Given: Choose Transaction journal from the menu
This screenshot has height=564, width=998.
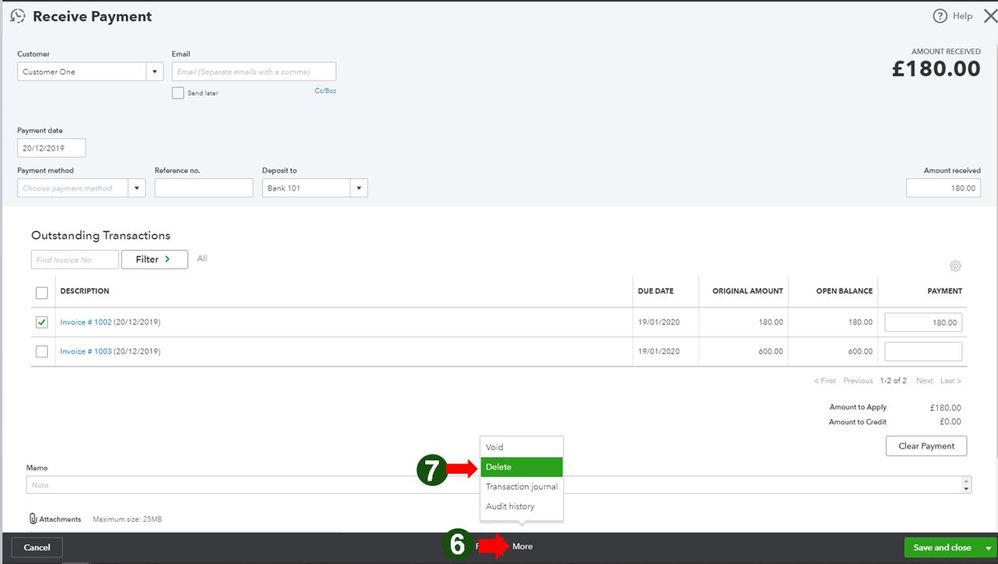Looking at the screenshot, I should 521,486.
